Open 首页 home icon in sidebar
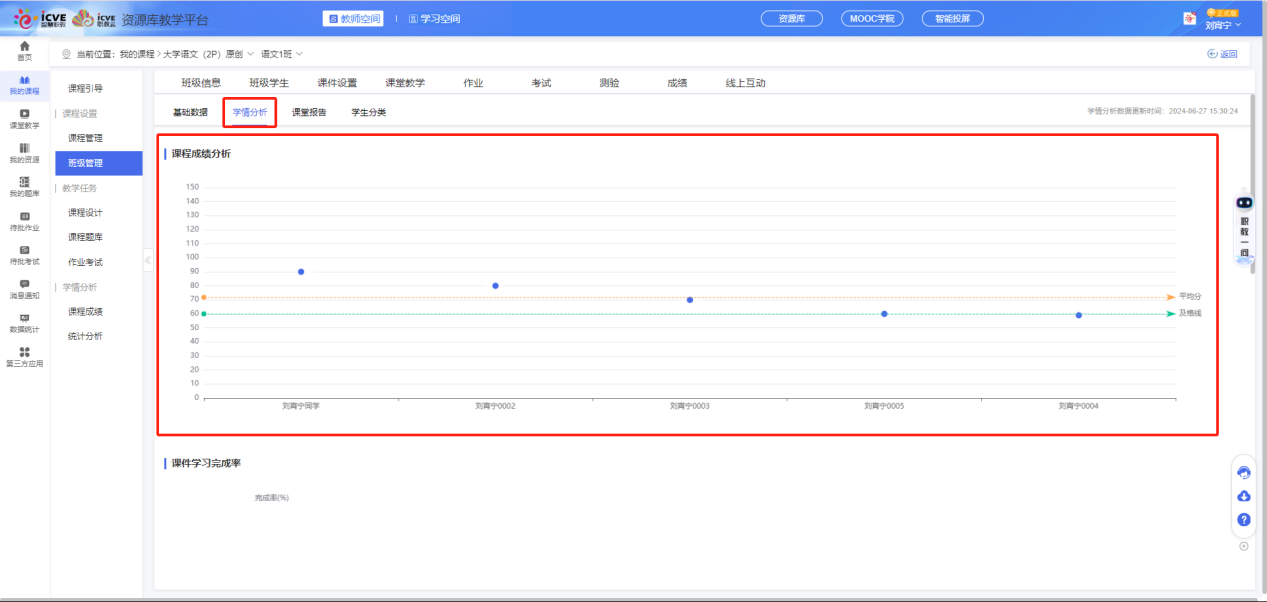The width and height of the screenshot is (1267, 602). pos(24,50)
